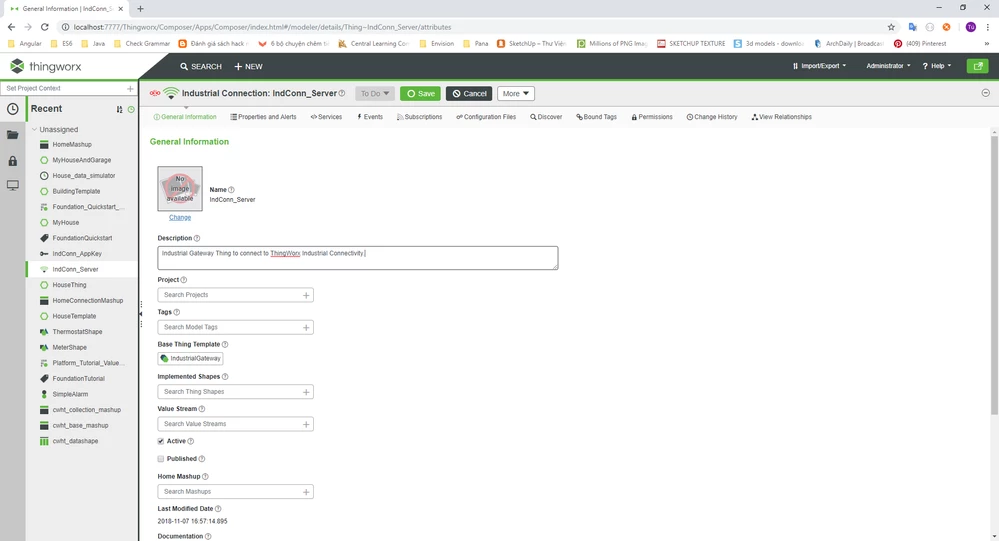Click the green Save button

coord(420,94)
